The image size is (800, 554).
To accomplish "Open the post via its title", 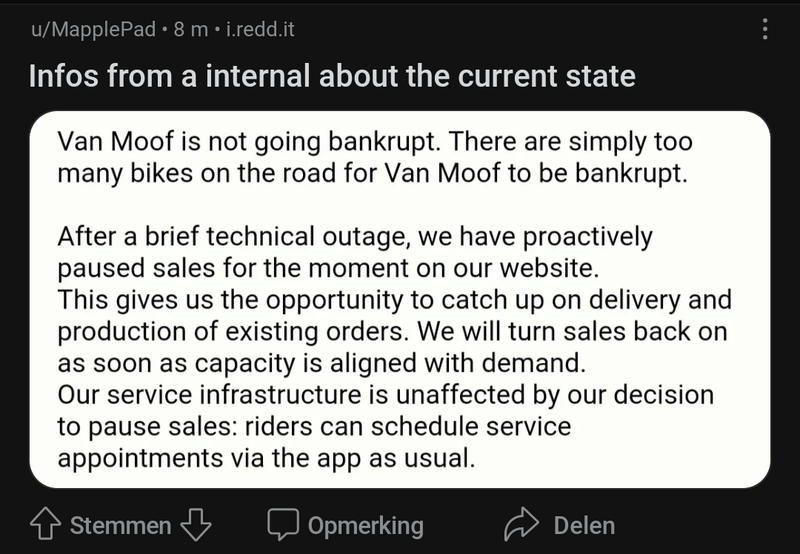I will coord(332,76).
